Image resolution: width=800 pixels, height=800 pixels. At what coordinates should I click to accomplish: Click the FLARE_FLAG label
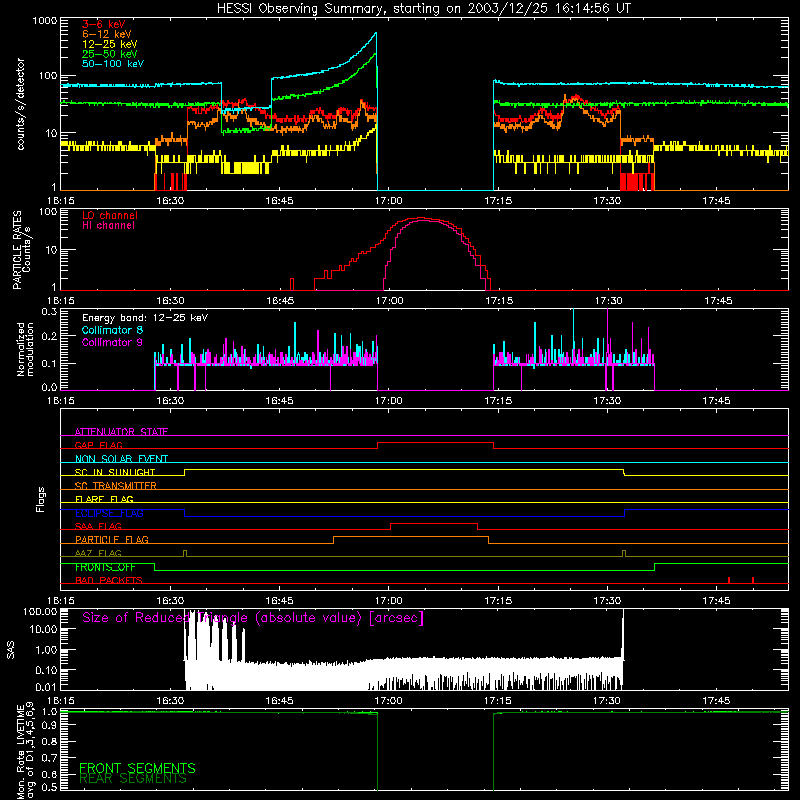pos(104,499)
